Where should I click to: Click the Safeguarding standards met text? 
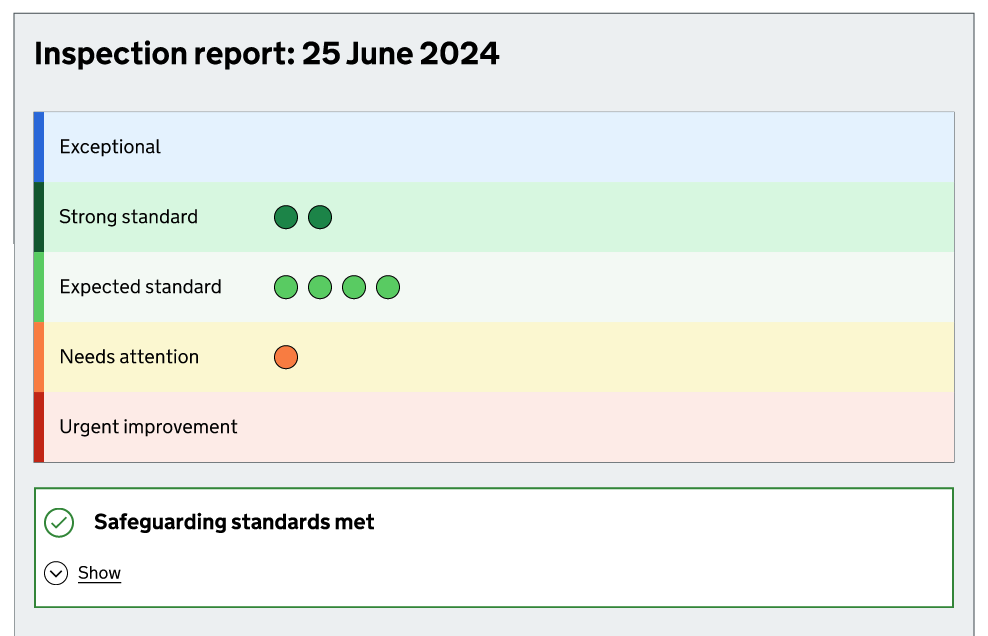(x=233, y=522)
